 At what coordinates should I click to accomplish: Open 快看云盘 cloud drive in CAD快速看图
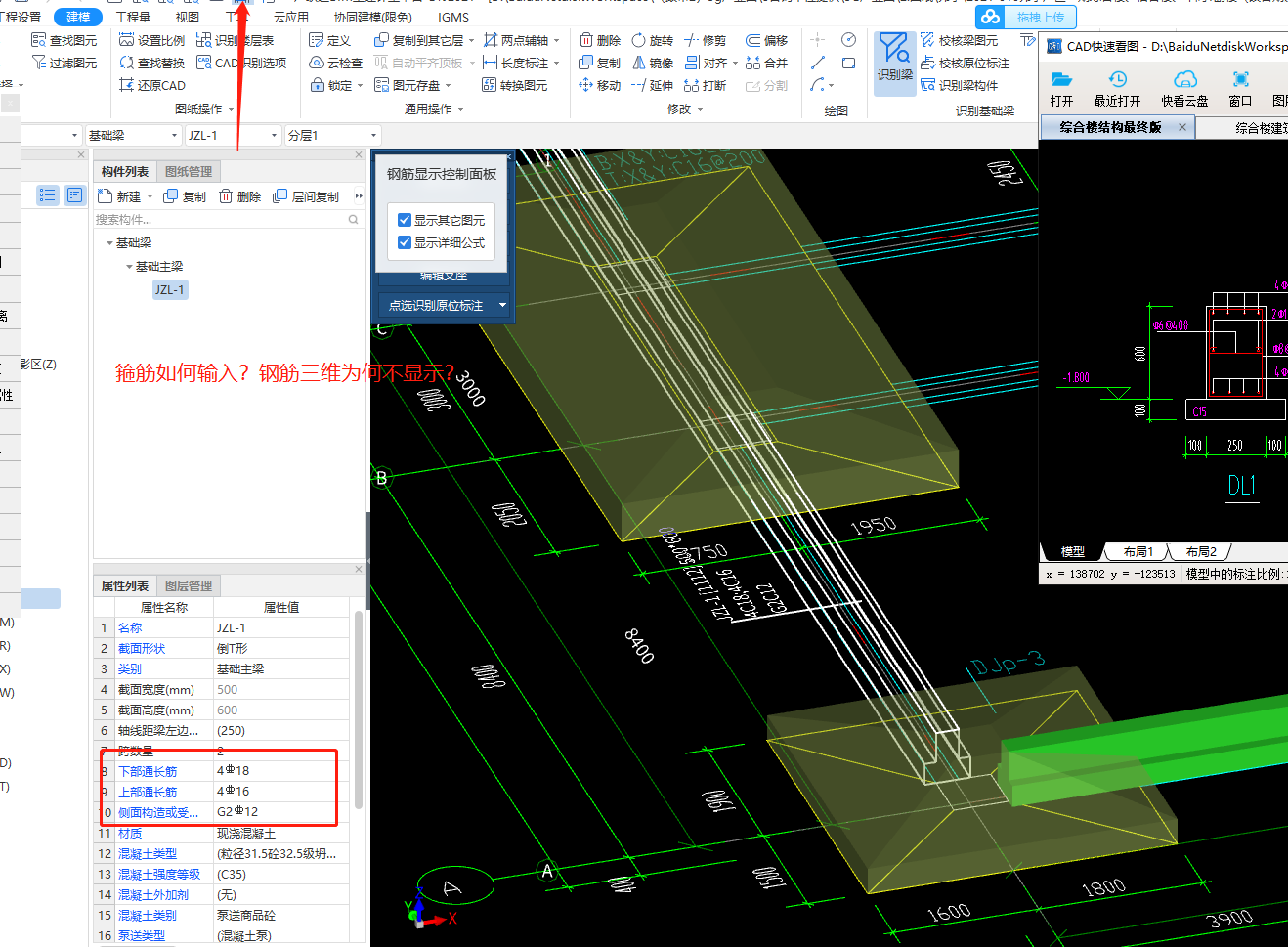coord(1184,88)
